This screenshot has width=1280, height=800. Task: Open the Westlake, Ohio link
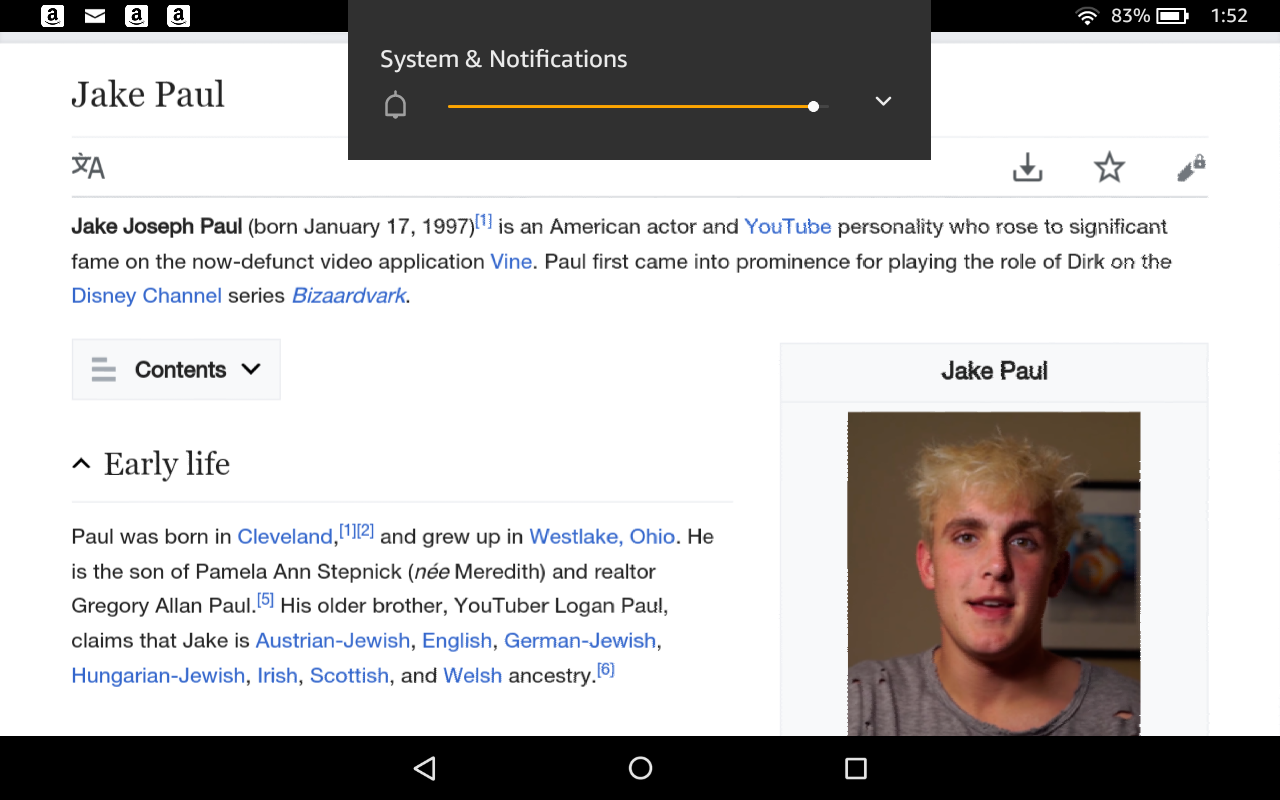pos(602,537)
